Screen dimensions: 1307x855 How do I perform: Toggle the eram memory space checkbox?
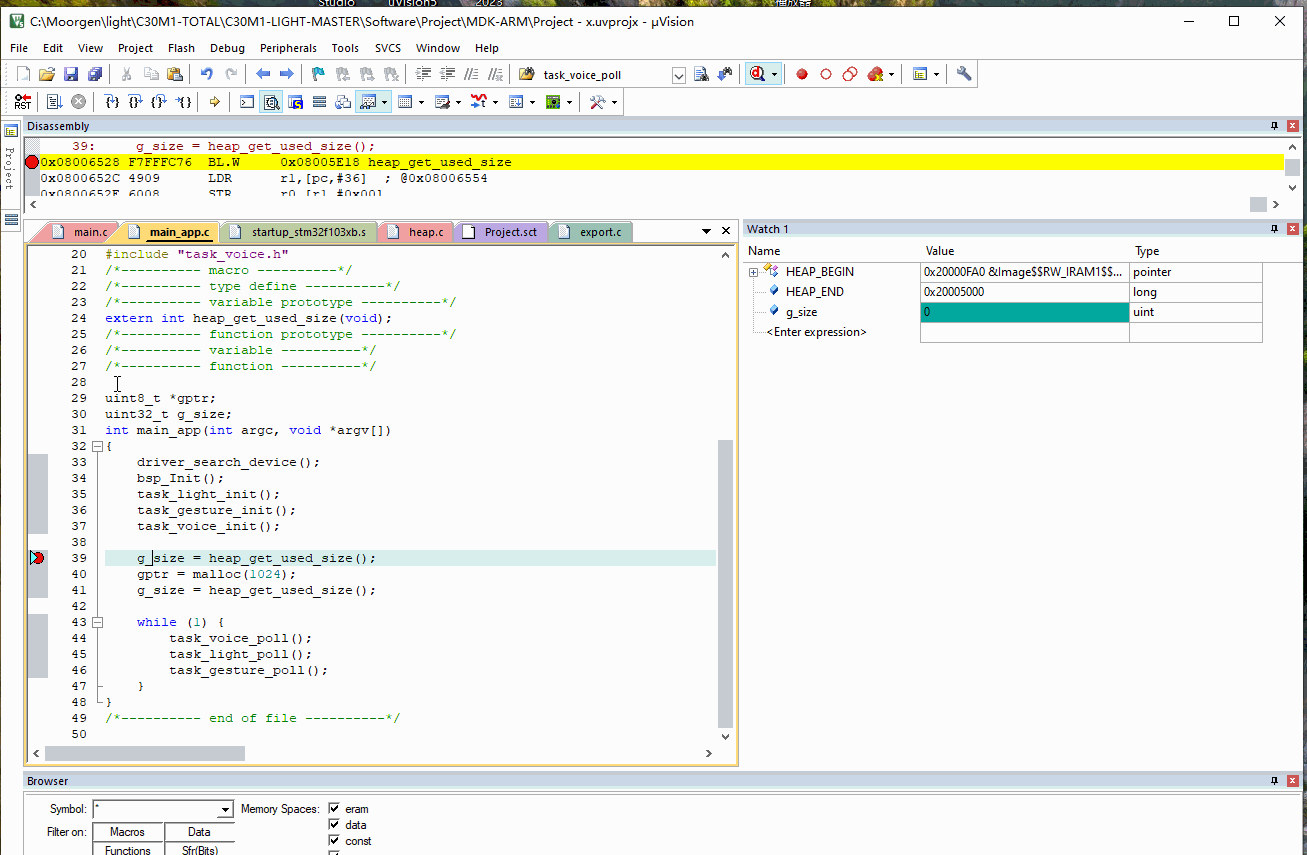tap(334, 809)
